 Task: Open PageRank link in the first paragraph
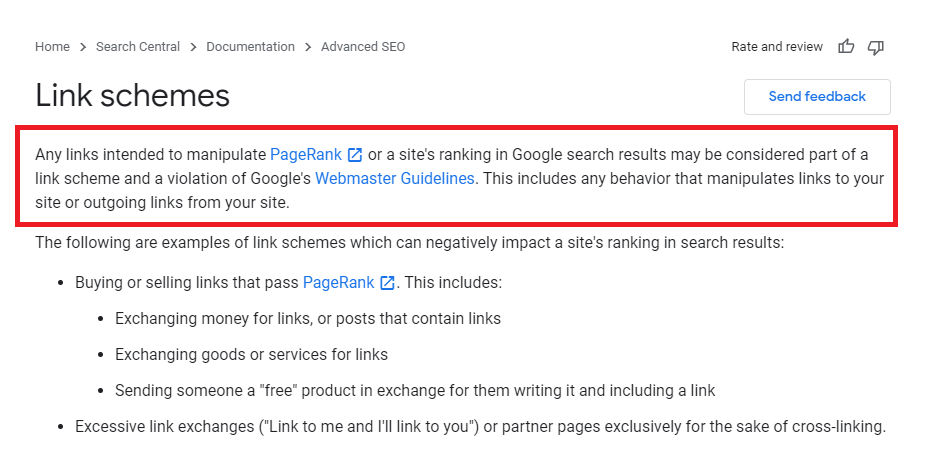(x=306, y=155)
